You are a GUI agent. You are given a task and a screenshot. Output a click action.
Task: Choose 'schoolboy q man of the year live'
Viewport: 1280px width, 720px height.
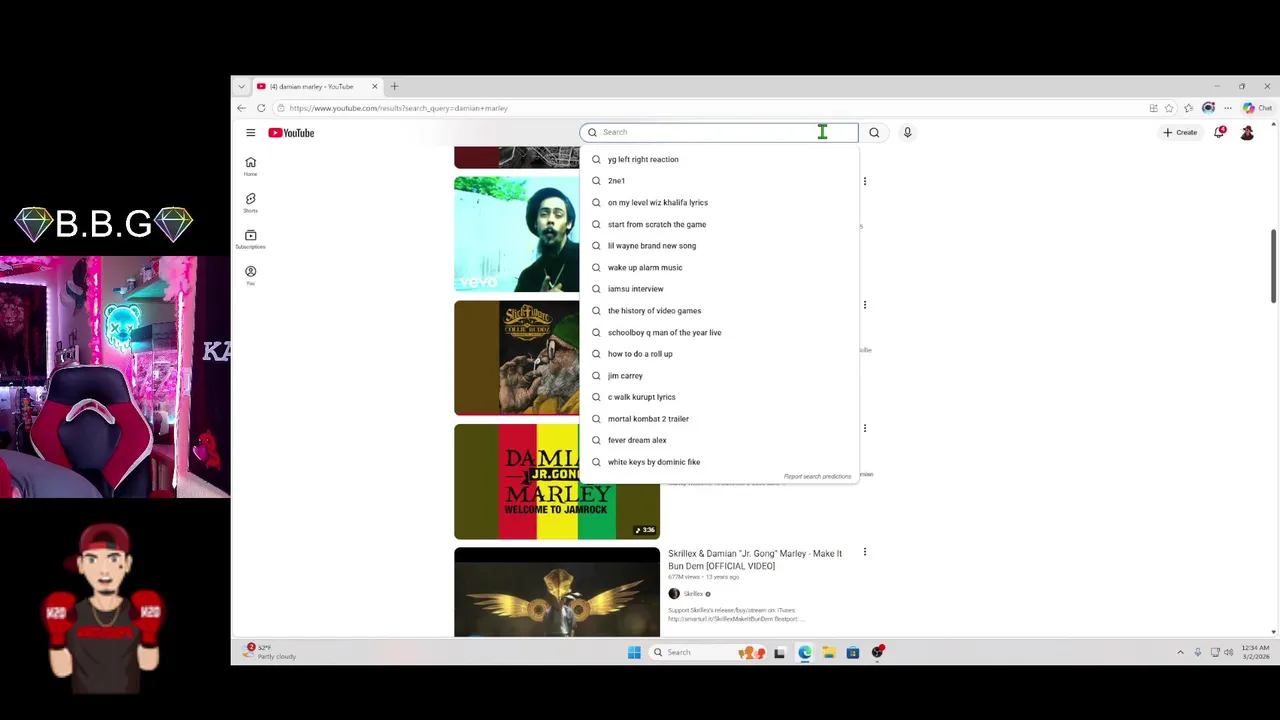click(x=718, y=332)
